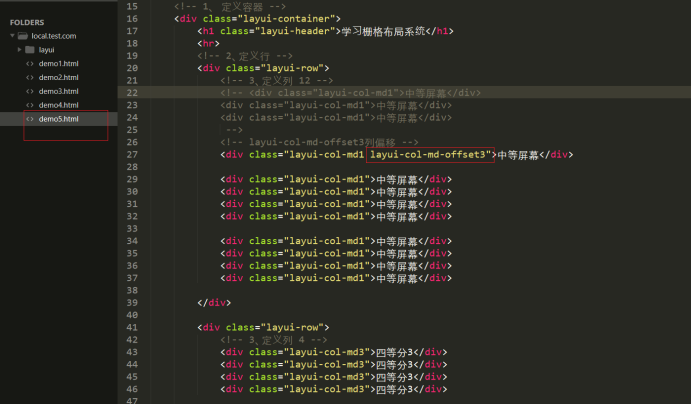
Task: Click layui-col-md1 div on line 32
Action: click(336, 216)
